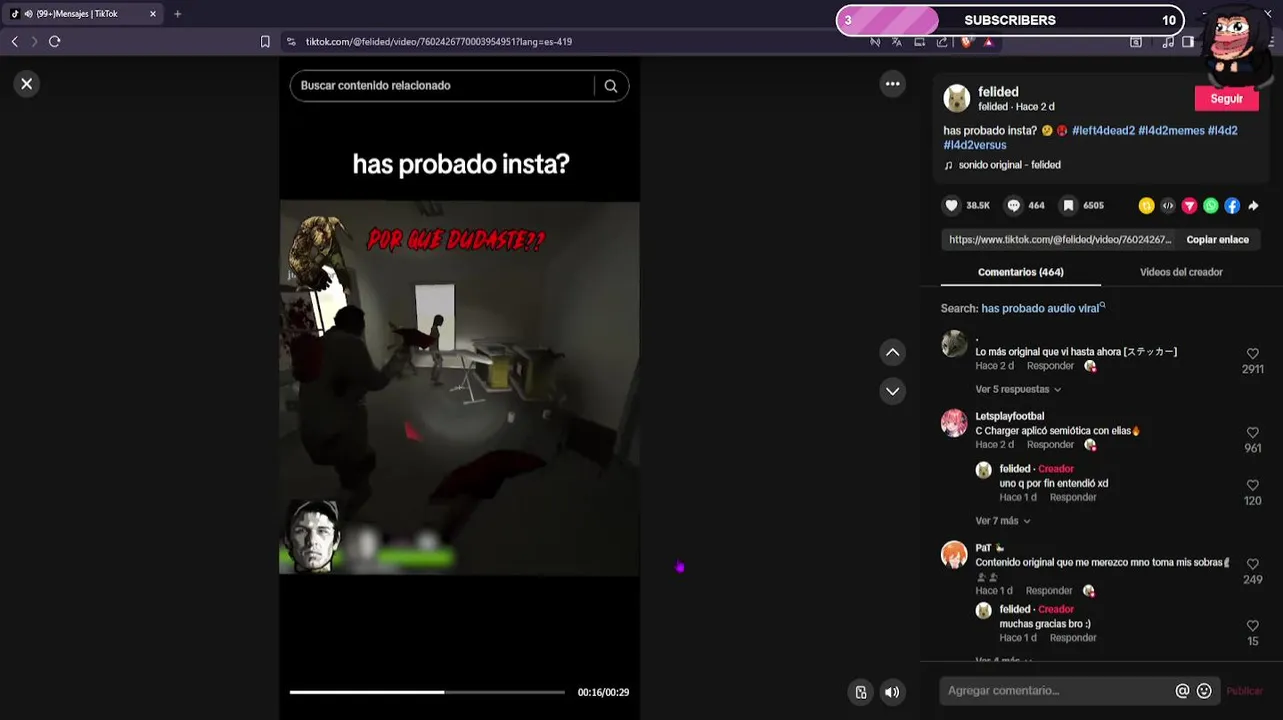Click the yellow repost icon
This screenshot has width=1283, height=720.
coord(1146,206)
